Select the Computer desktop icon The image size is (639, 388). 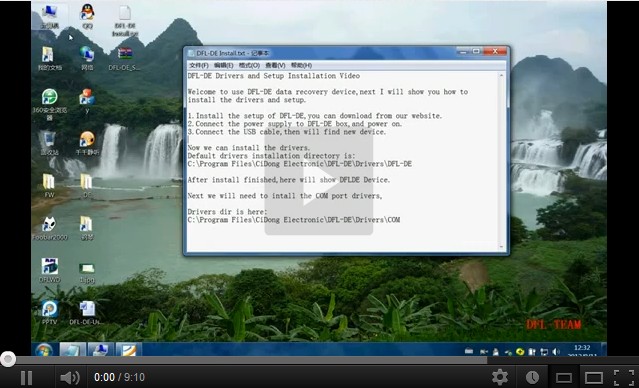click(50, 16)
